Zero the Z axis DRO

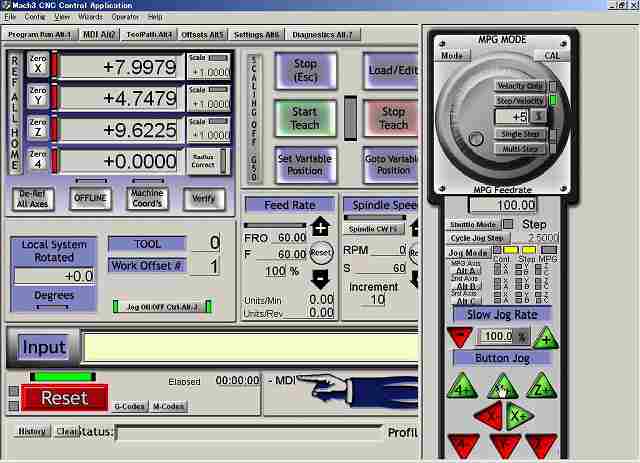(x=38, y=128)
